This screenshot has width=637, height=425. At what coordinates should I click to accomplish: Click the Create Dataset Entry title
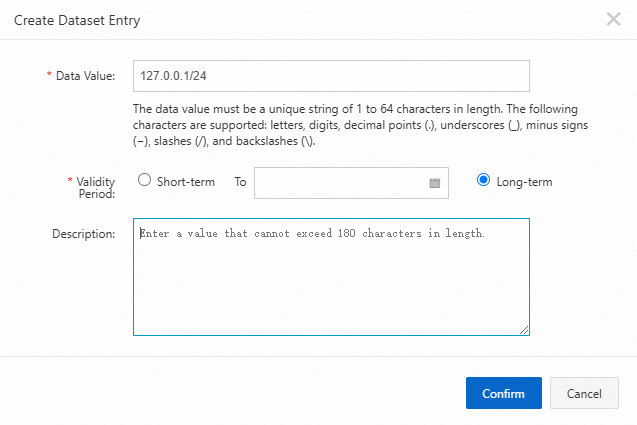point(75,19)
